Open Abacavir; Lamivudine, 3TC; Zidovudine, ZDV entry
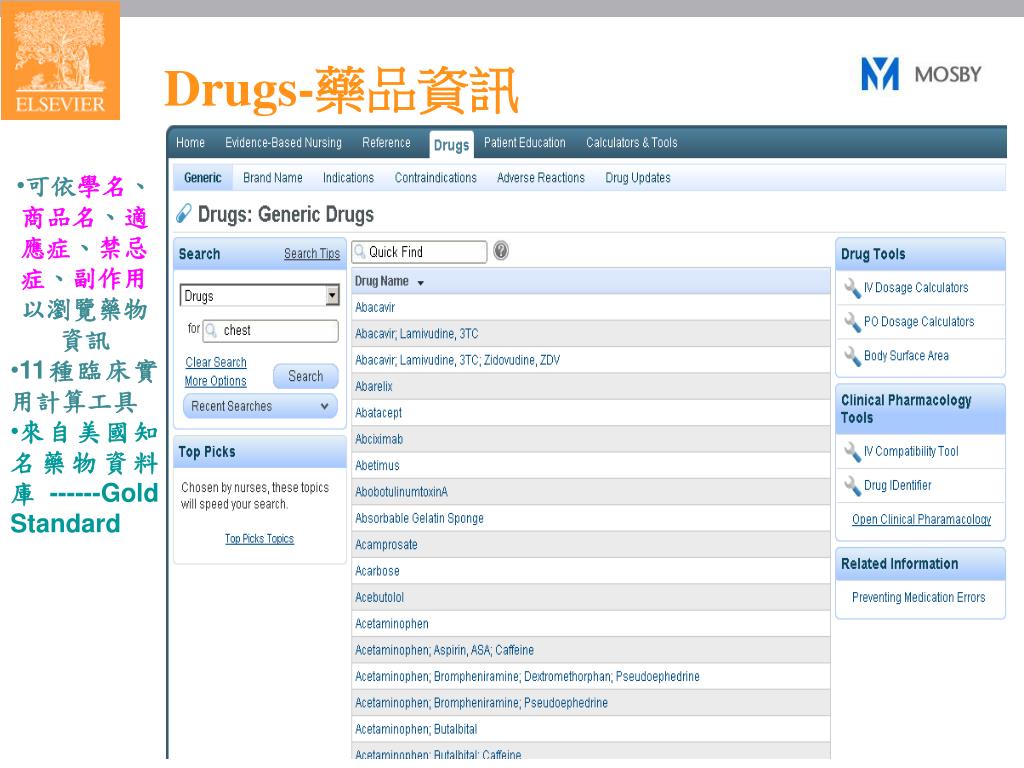The height and width of the screenshot is (768, 1024). tap(457, 360)
